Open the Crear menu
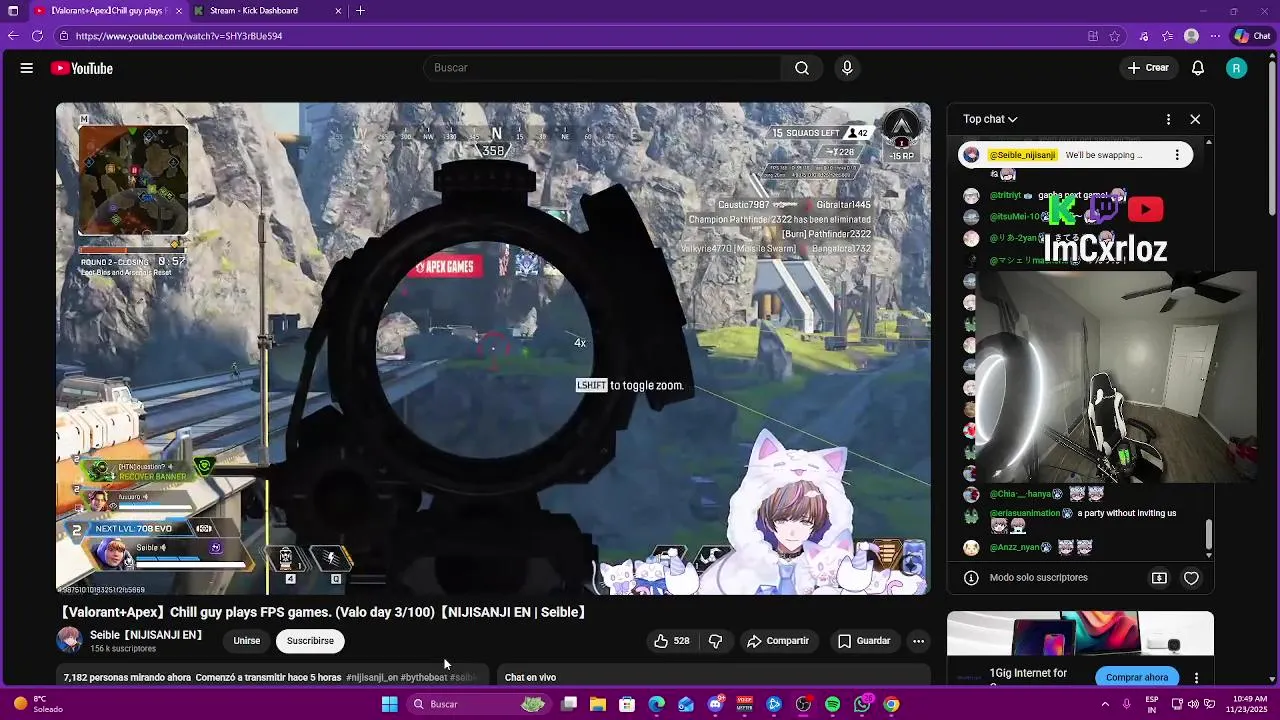The width and height of the screenshot is (1280, 720). click(1148, 68)
